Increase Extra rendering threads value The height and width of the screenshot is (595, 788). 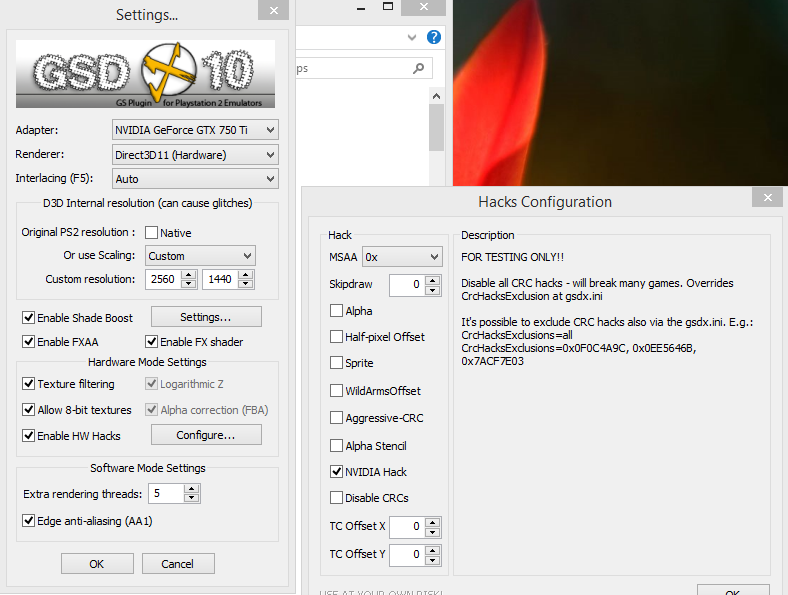[x=191, y=489]
